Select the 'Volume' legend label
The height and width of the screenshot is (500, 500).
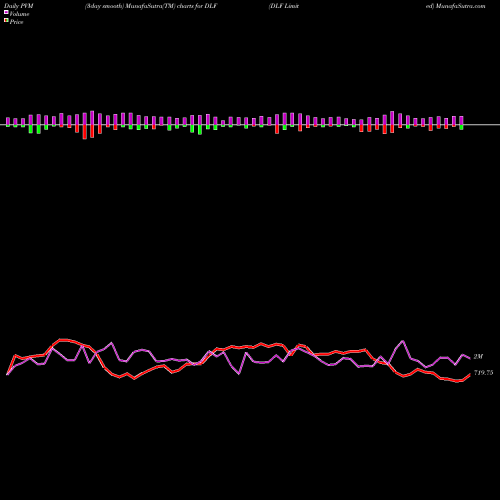click(x=19, y=14)
